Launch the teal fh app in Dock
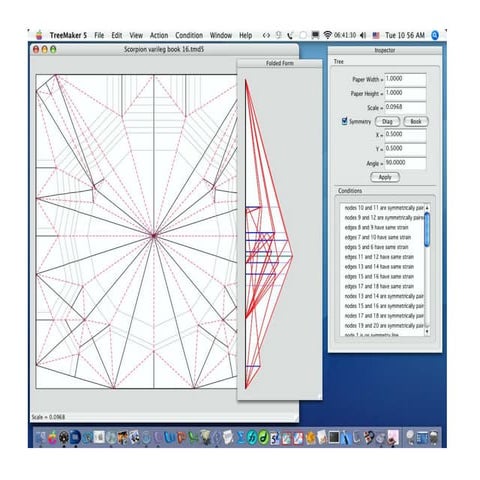 pos(252,437)
